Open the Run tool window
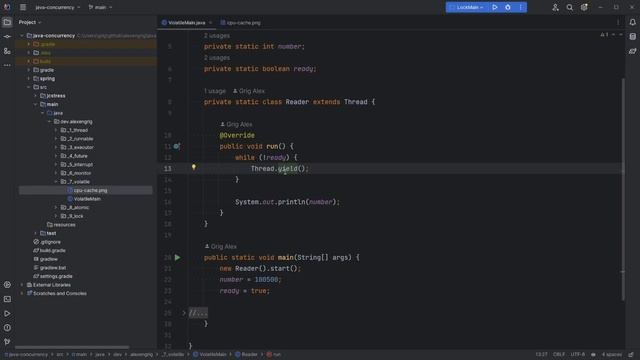The image size is (640, 360). [x=7, y=313]
